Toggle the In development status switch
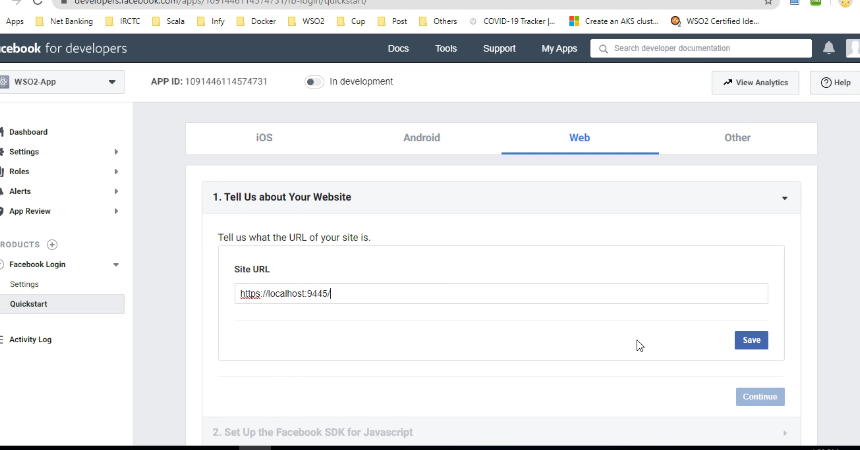Image resolution: width=860 pixels, height=450 pixels. point(314,82)
